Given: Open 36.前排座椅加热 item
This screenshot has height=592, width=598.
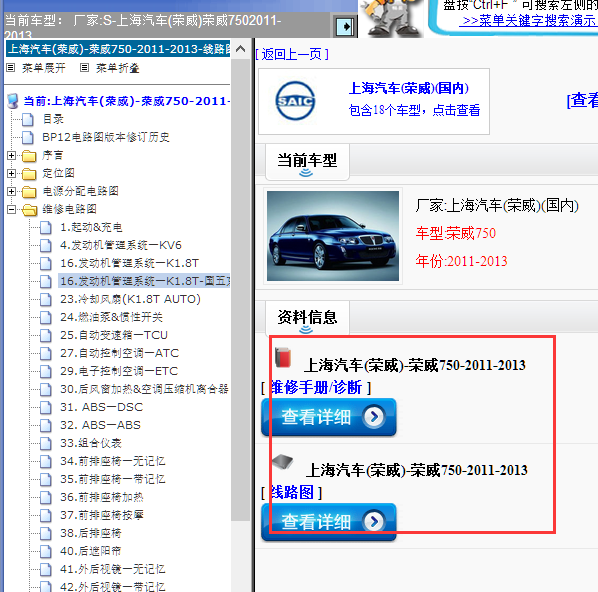Looking at the screenshot, I should (102, 497).
